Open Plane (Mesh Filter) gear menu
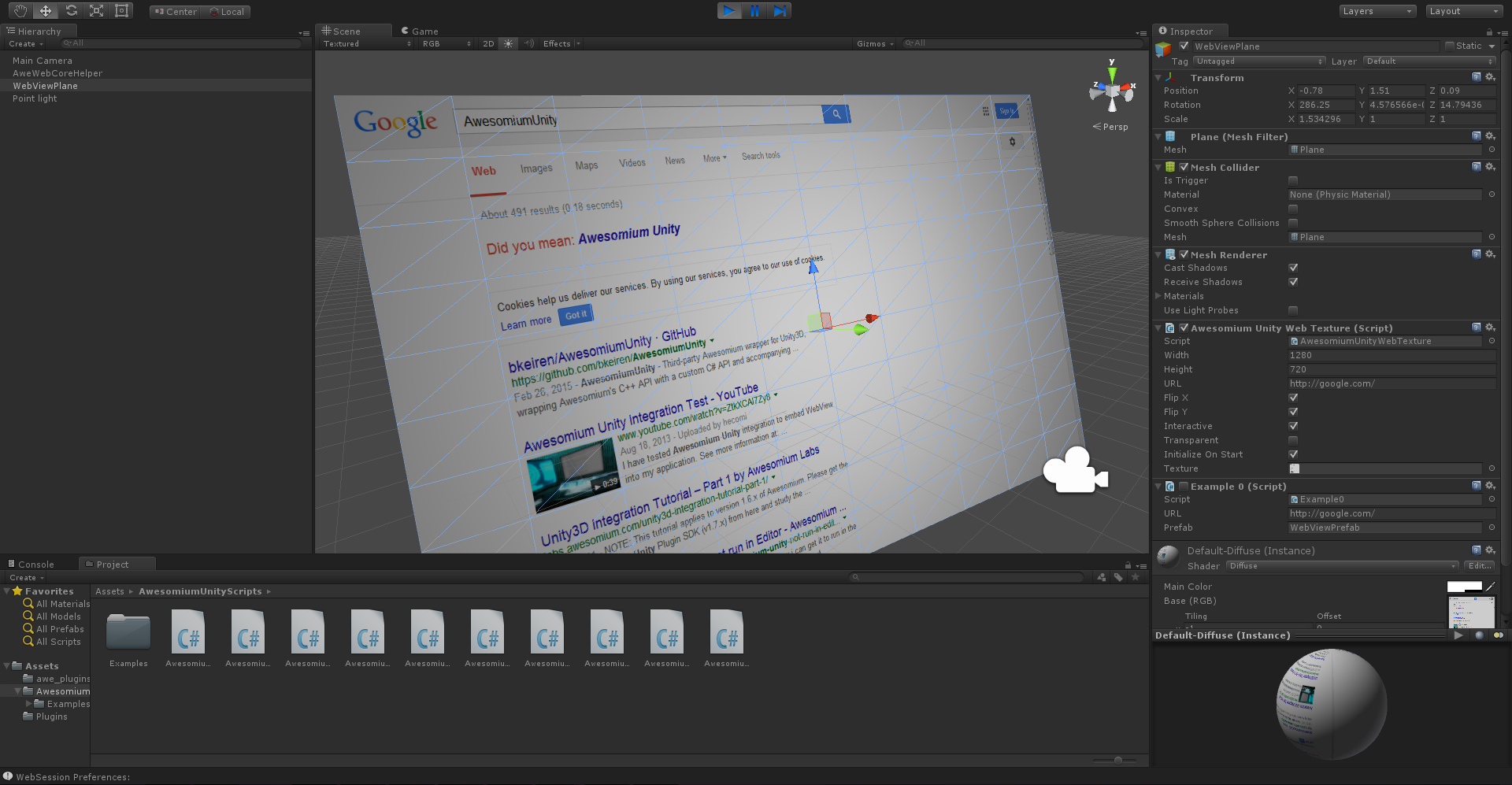 click(x=1490, y=136)
